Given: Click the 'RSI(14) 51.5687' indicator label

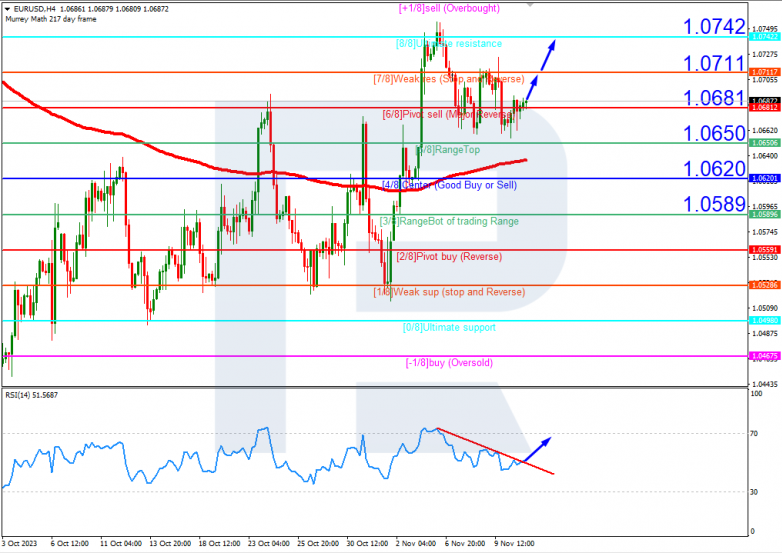Looking at the screenshot, I should click(31, 395).
